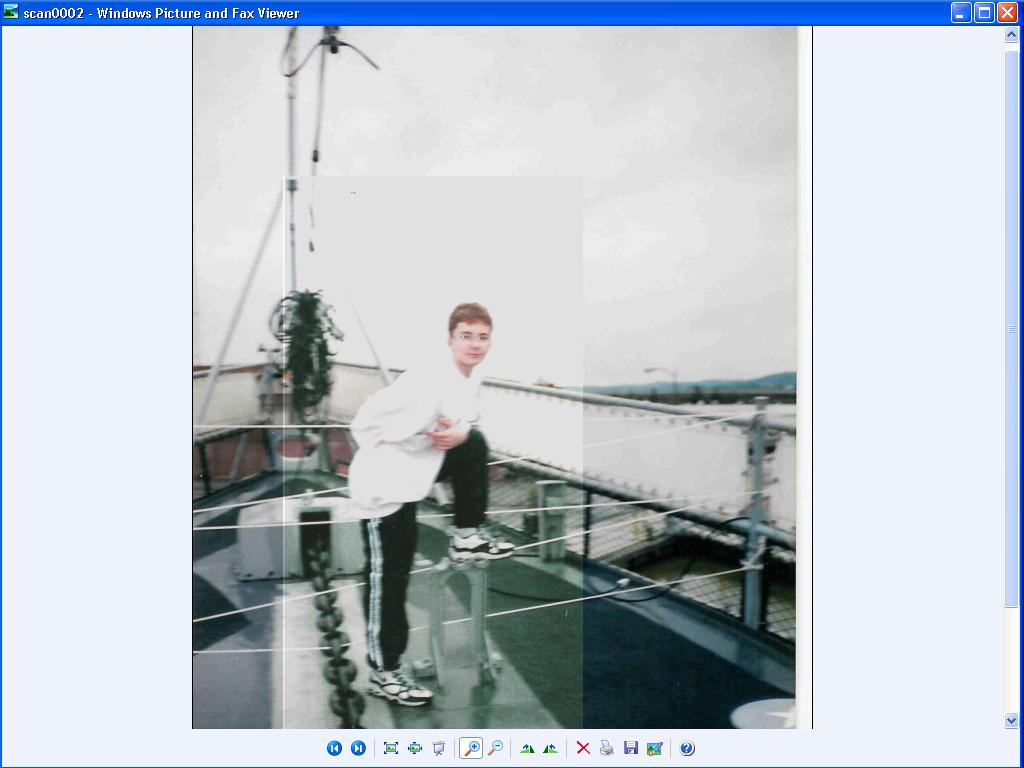Go to the previous image
Image resolution: width=1024 pixels, height=768 pixels.
[334, 748]
